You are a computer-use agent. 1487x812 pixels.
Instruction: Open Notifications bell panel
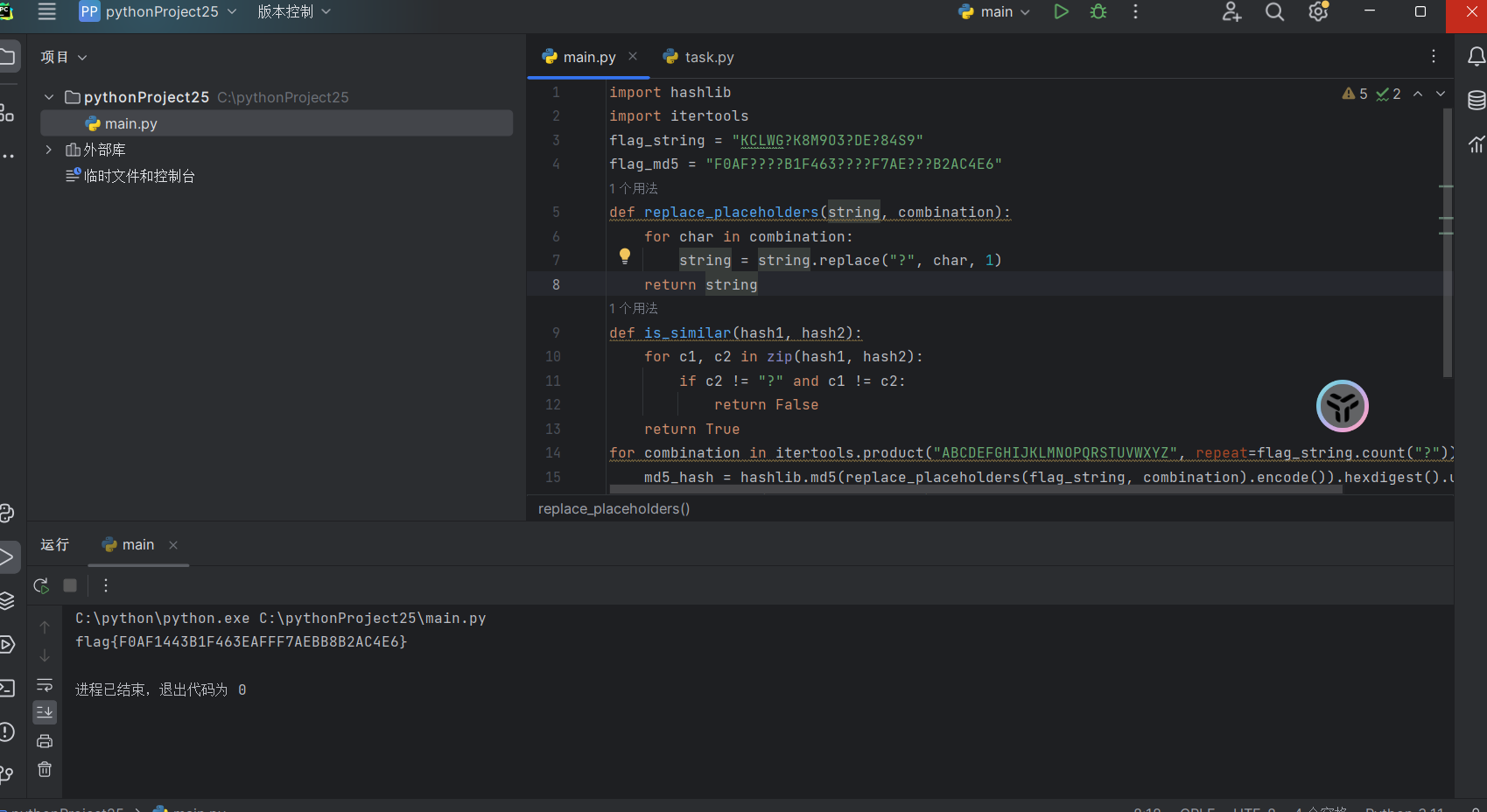pos(1476,57)
